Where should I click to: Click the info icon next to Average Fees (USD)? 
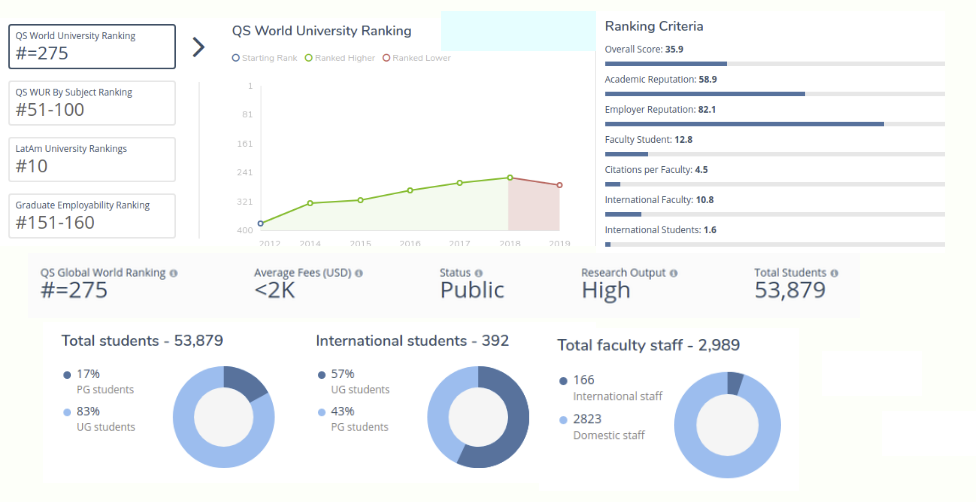[359, 273]
